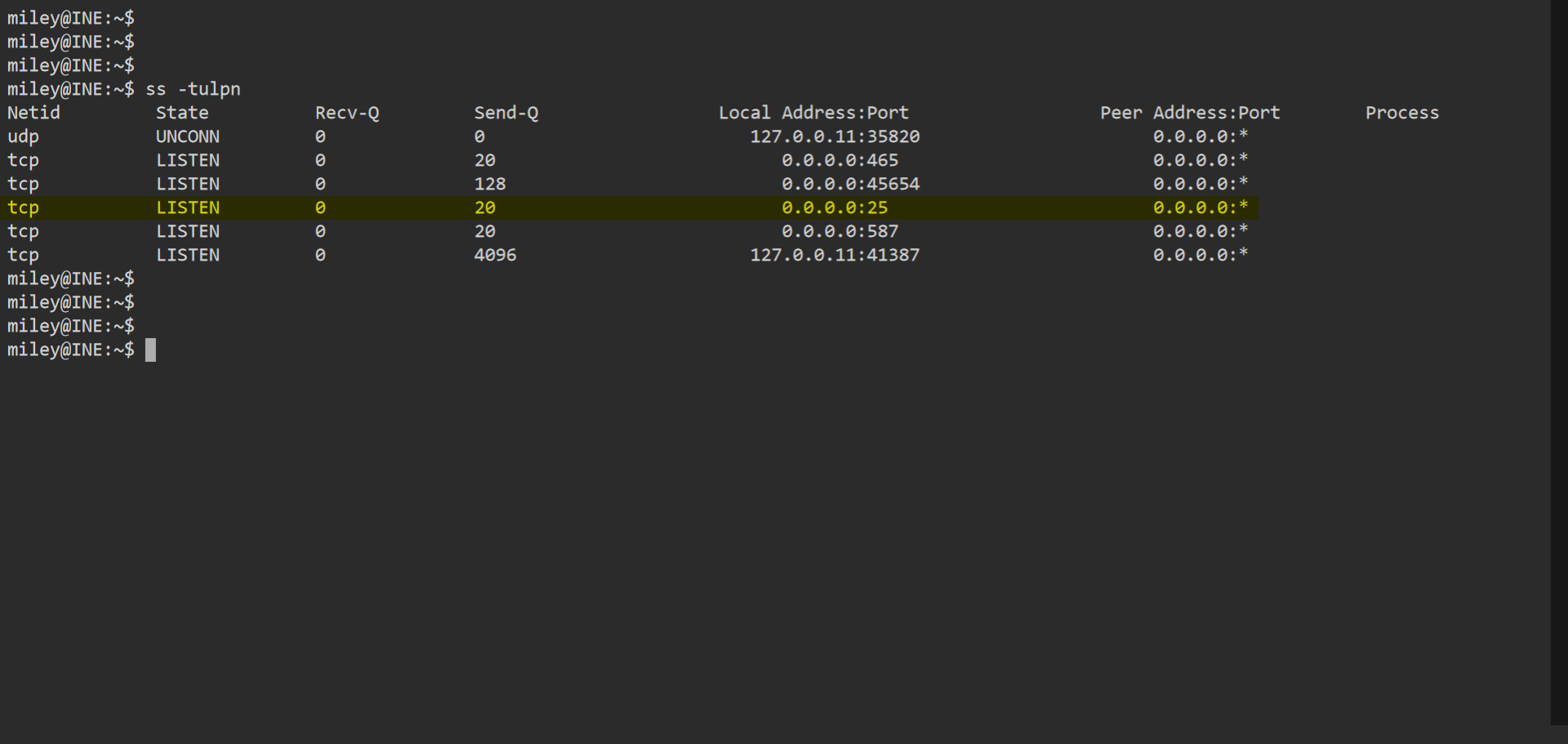Click the Process column header
1568x744 pixels.
pyautogui.click(x=1401, y=112)
